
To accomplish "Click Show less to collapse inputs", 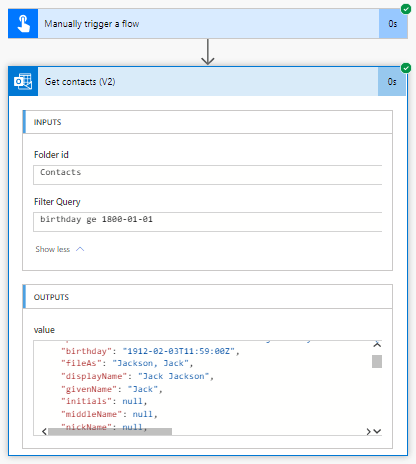I will [53, 249].
